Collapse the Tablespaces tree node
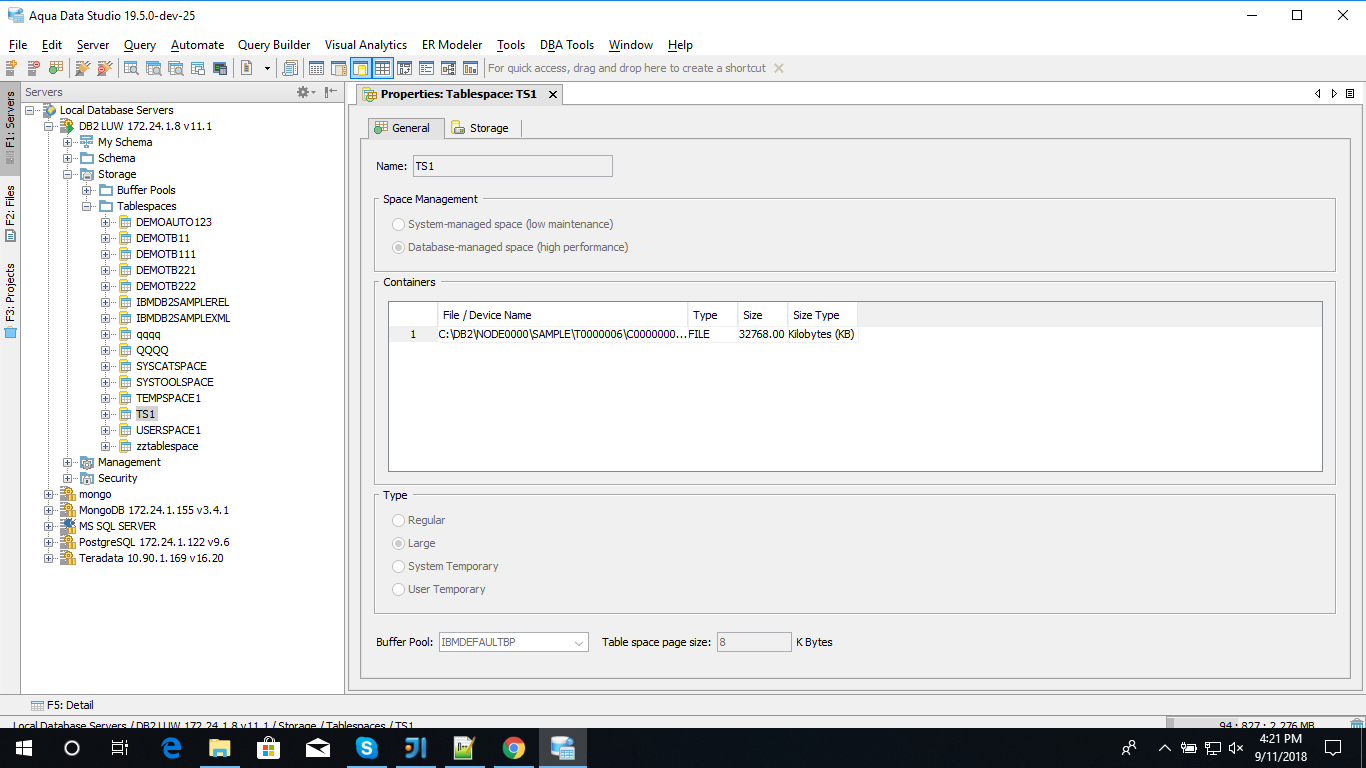 pyautogui.click(x=87, y=206)
